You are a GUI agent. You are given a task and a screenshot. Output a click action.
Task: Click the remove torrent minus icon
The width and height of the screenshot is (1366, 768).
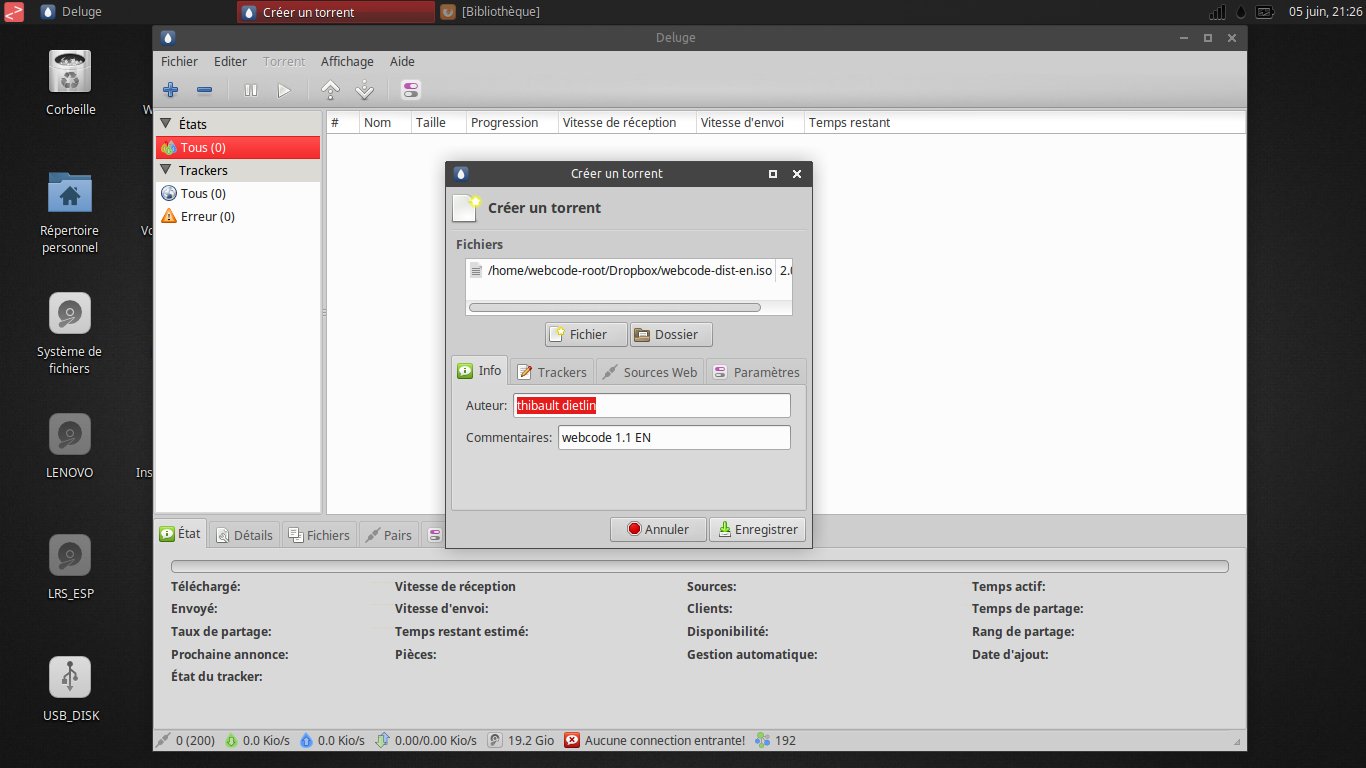204,90
